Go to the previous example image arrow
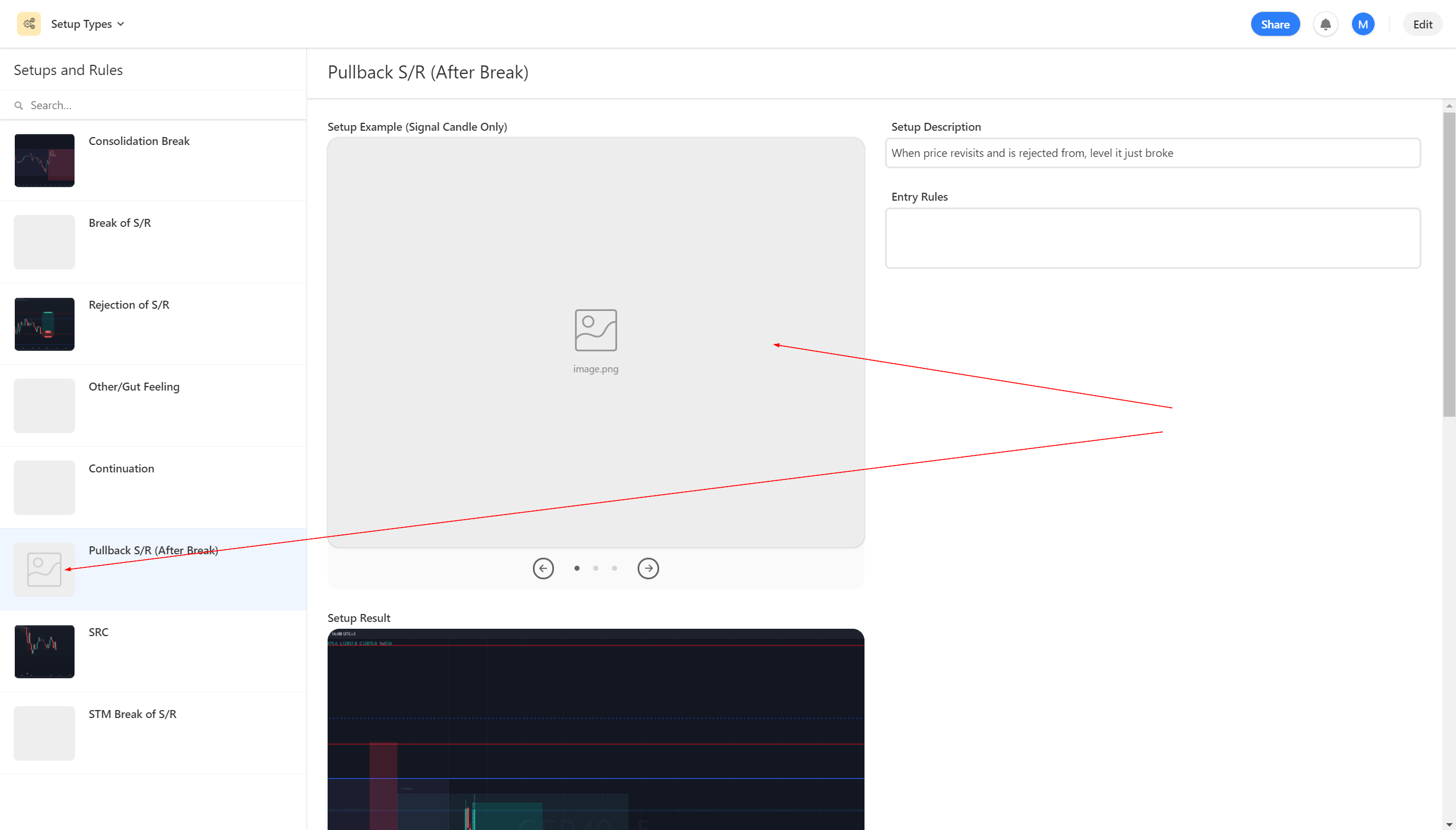 point(543,568)
